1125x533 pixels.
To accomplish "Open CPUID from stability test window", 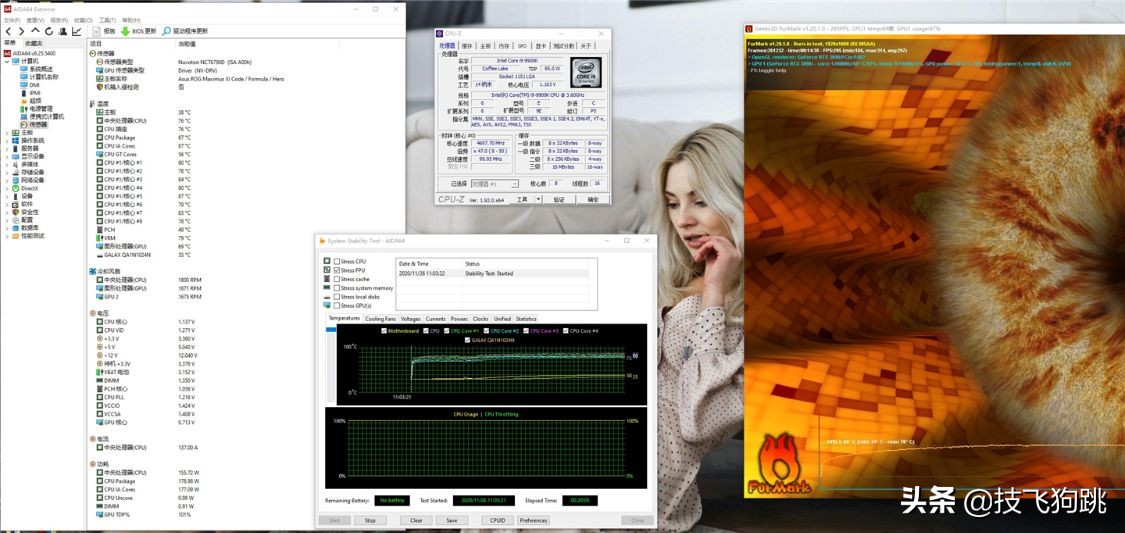I will (x=498, y=520).
